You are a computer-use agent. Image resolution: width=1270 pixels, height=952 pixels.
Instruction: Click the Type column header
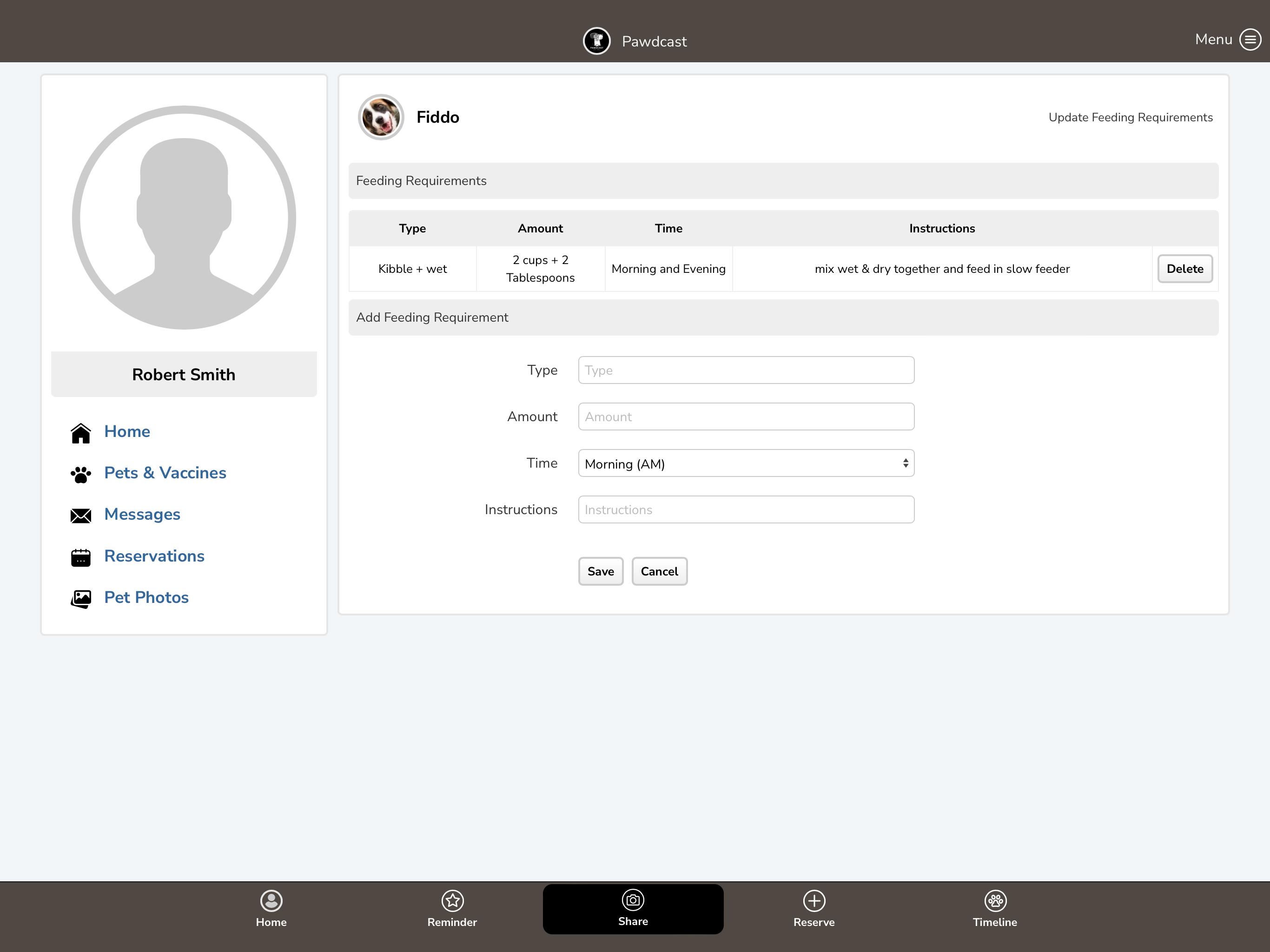(x=412, y=229)
